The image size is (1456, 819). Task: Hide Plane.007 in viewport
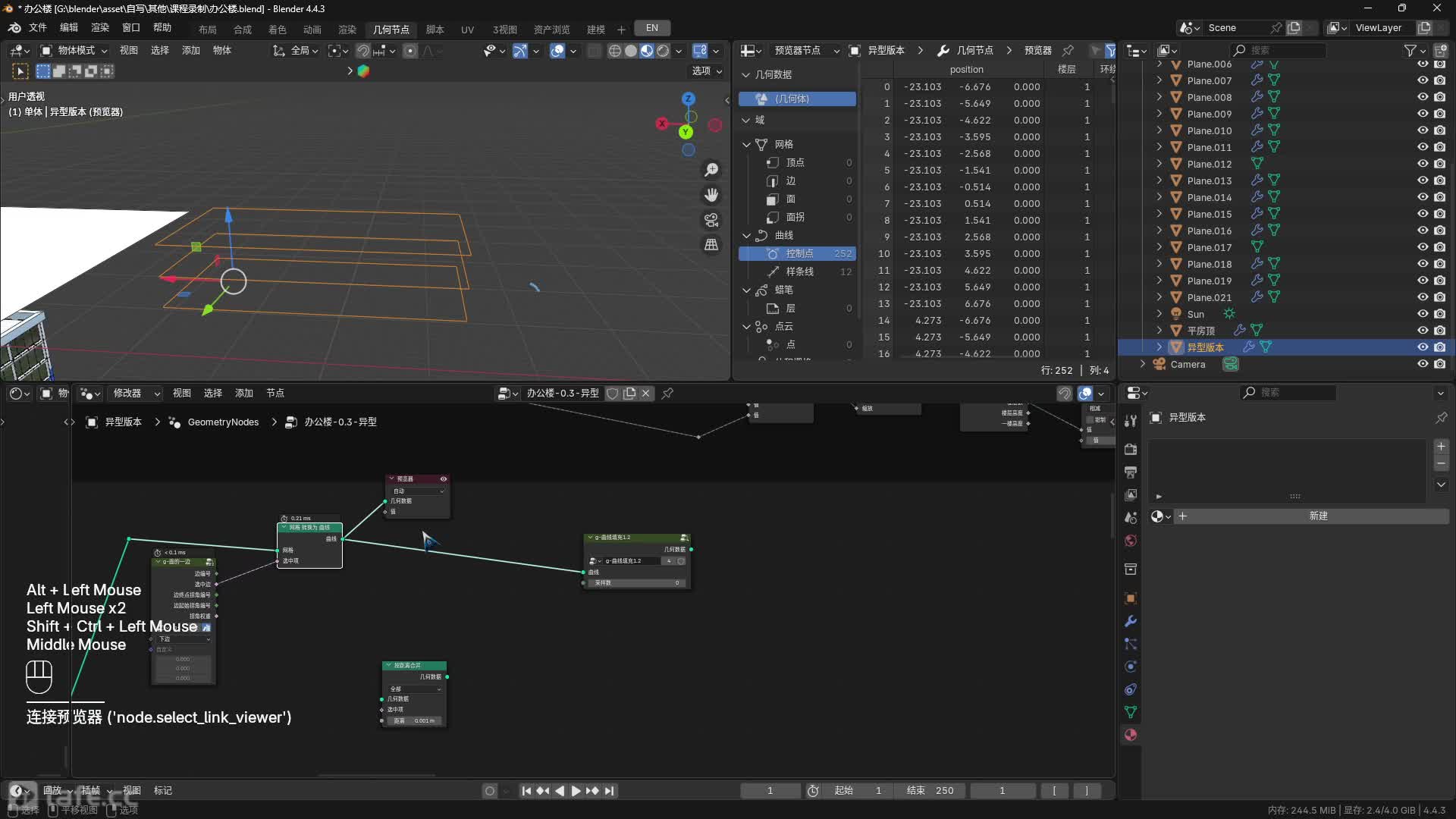coord(1423,80)
